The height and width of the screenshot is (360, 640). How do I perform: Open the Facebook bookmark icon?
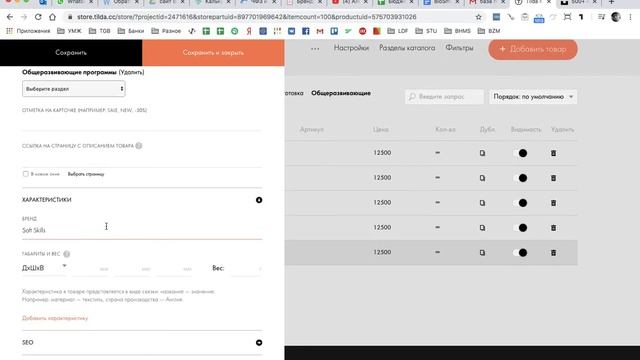[306, 31]
